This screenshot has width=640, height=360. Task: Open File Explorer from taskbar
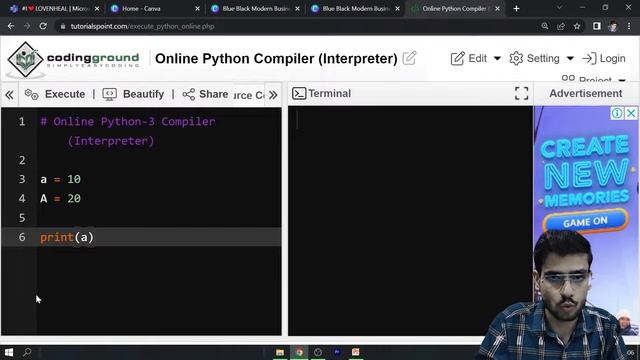point(280,352)
